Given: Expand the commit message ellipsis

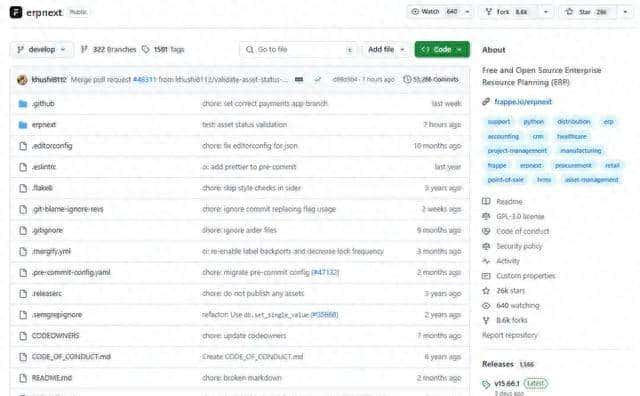Looking at the screenshot, I should [x=299, y=80].
